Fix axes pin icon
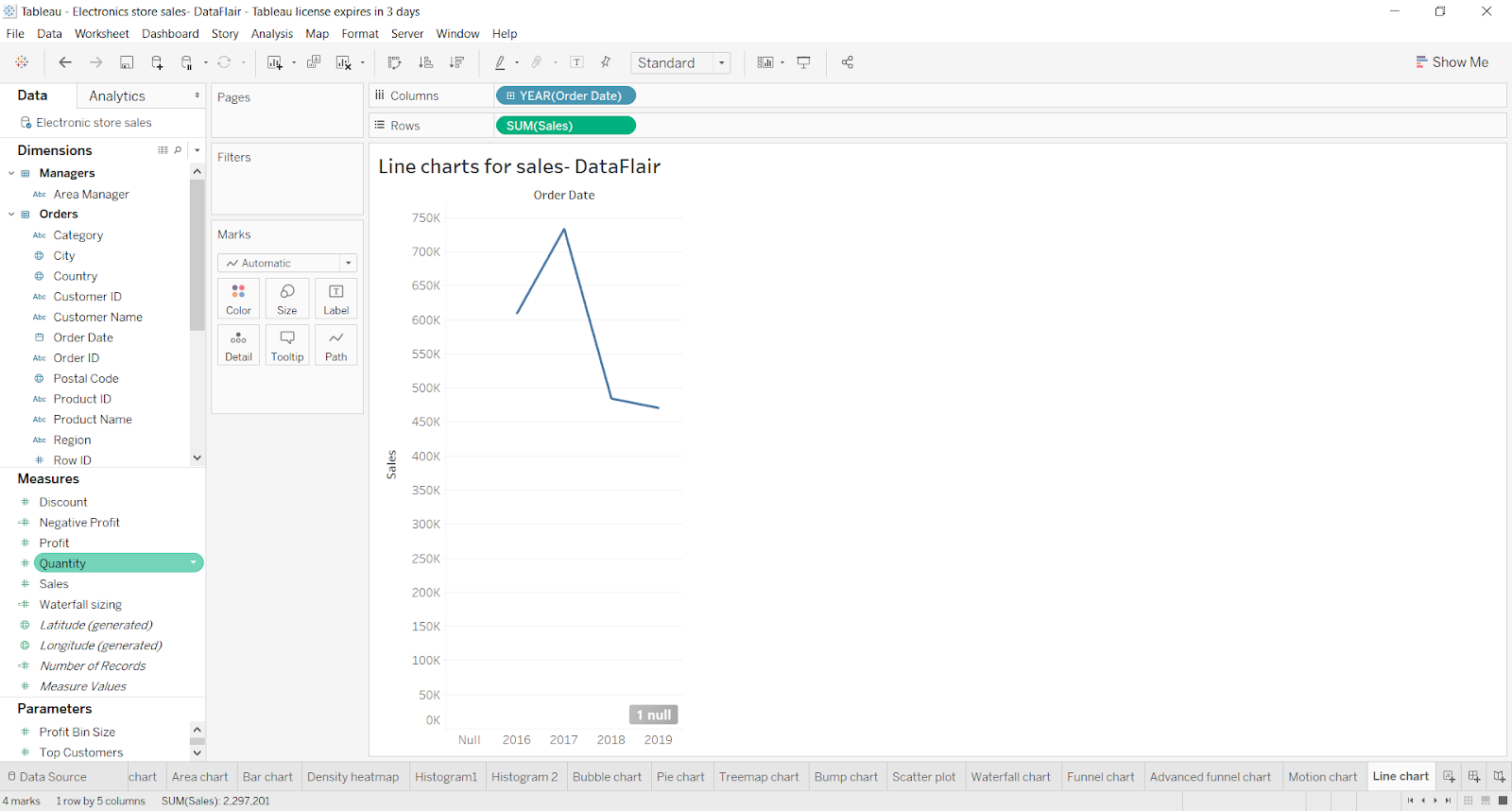 pyautogui.click(x=607, y=62)
